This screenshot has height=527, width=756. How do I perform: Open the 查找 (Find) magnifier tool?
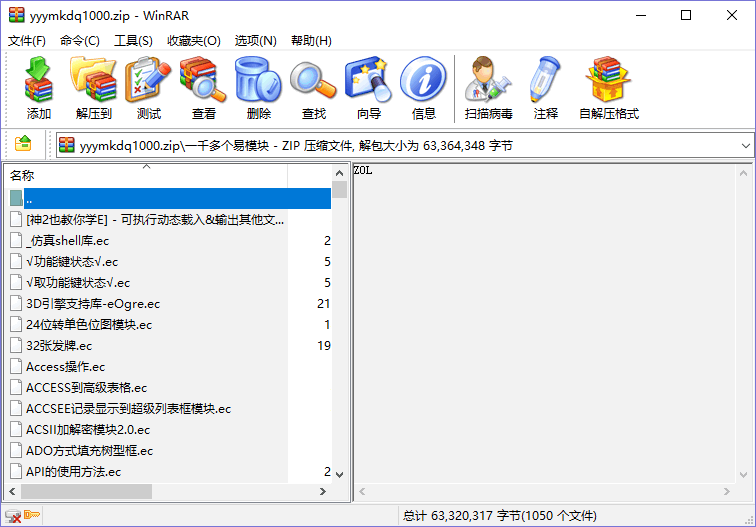tap(313, 88)
